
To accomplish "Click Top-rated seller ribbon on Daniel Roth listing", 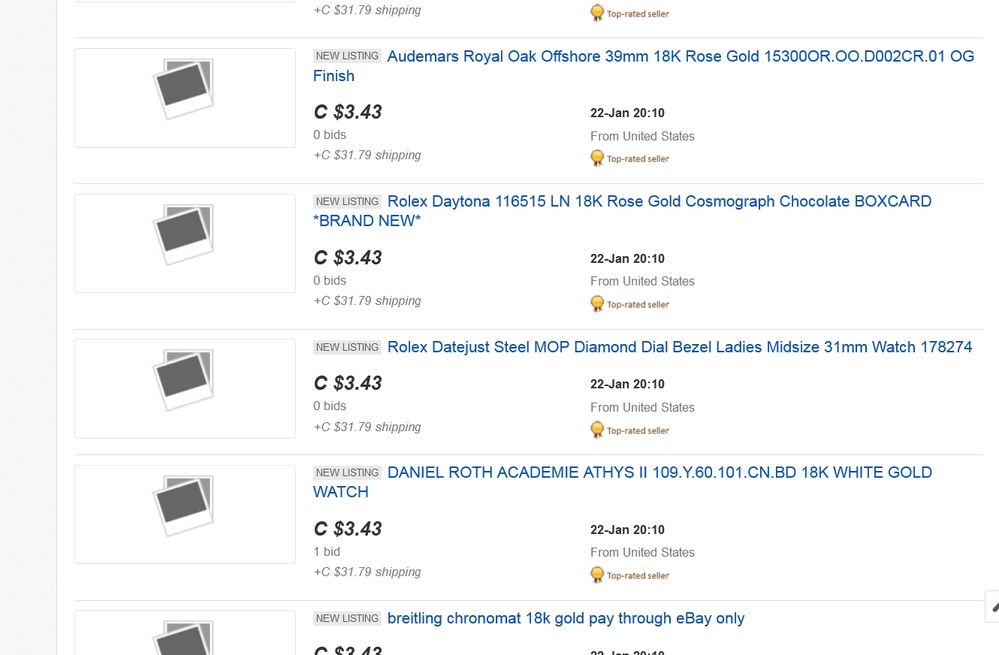I will [629, 575].
